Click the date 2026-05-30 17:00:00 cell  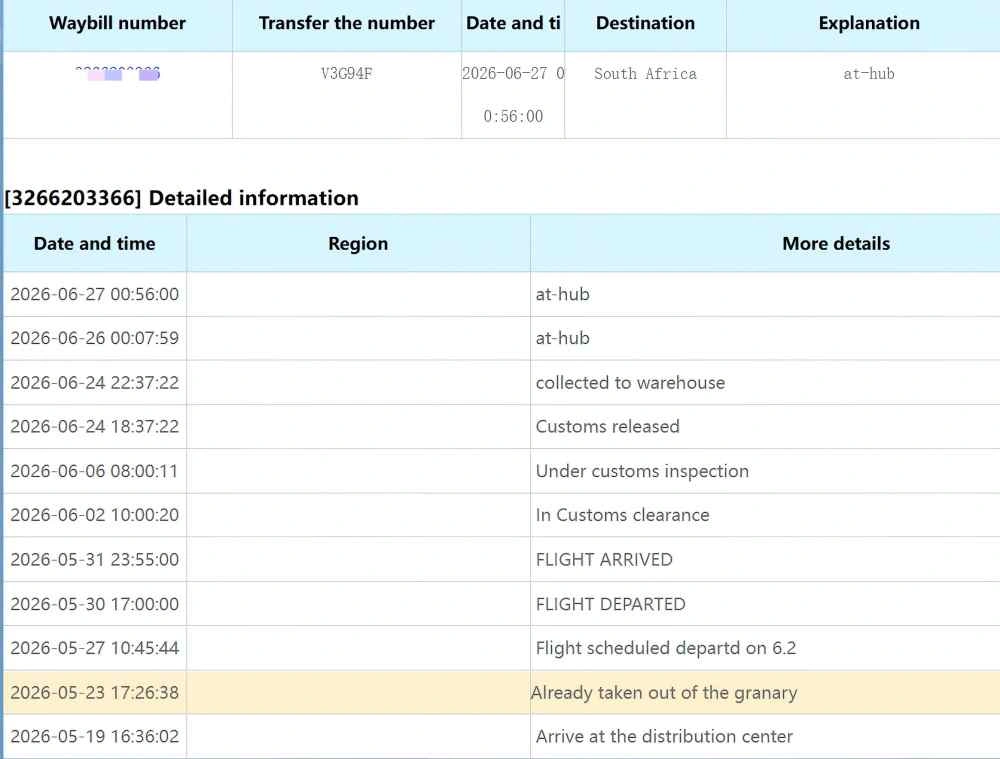94,604
